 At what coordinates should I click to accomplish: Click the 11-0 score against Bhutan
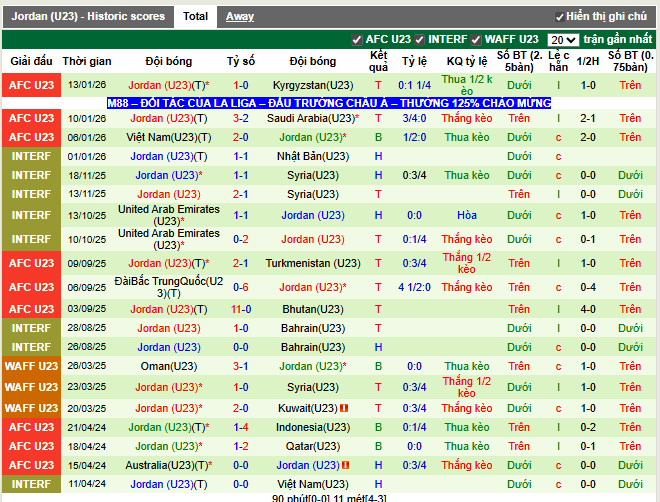click(x=241, y=310)
